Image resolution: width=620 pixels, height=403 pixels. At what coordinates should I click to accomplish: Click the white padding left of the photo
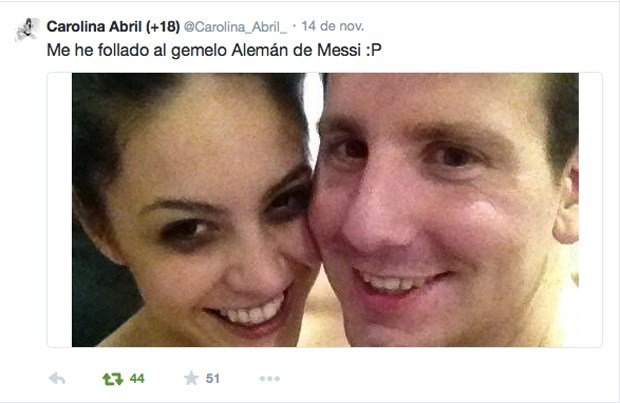point(60,210)
